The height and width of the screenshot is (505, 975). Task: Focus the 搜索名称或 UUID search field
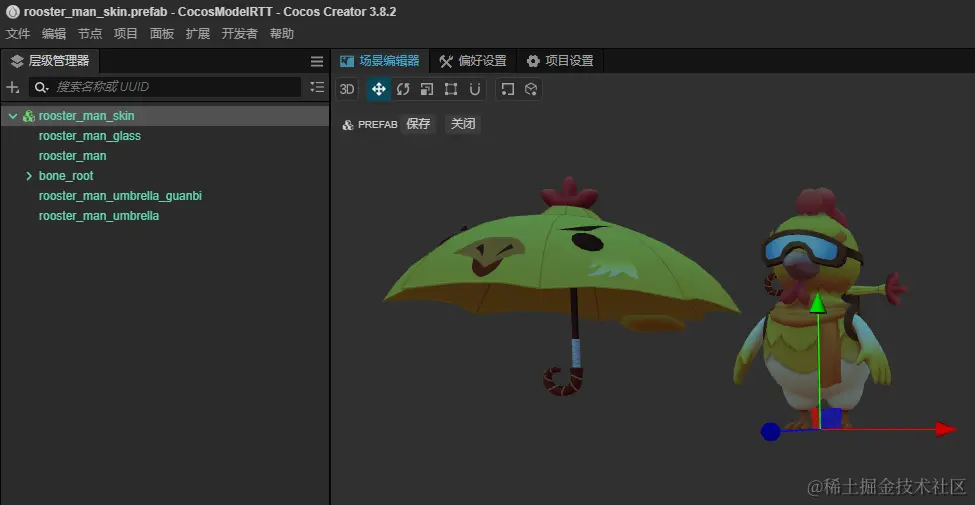tap(165, 87)
